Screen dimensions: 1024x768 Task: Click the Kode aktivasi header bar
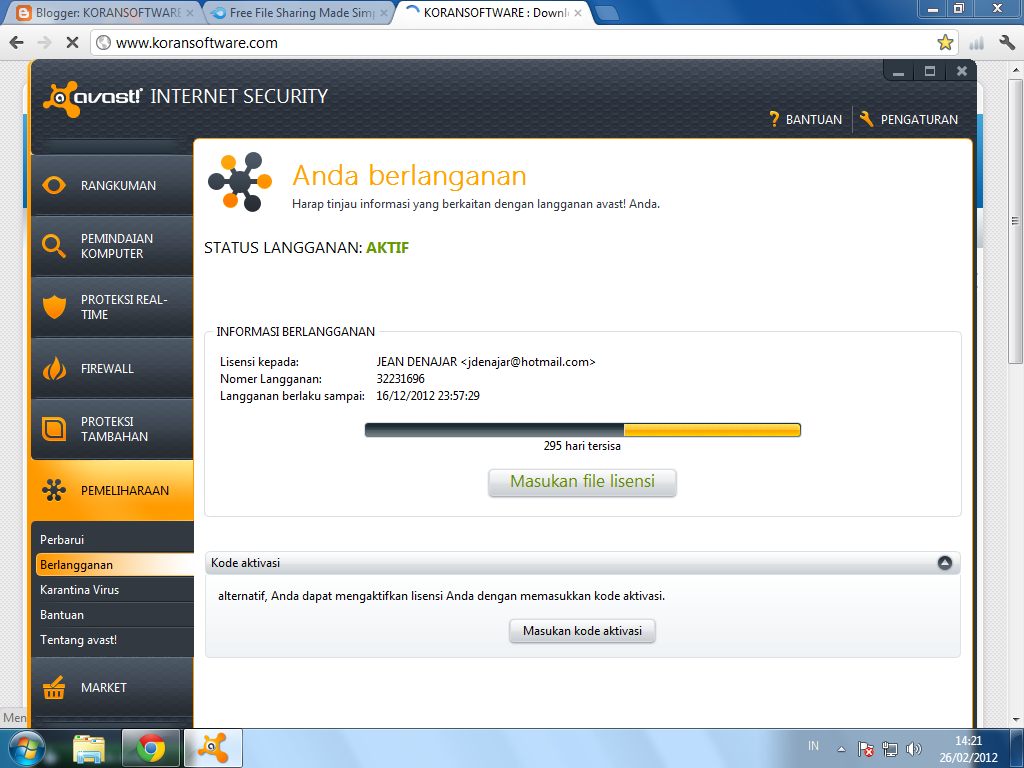582,563
